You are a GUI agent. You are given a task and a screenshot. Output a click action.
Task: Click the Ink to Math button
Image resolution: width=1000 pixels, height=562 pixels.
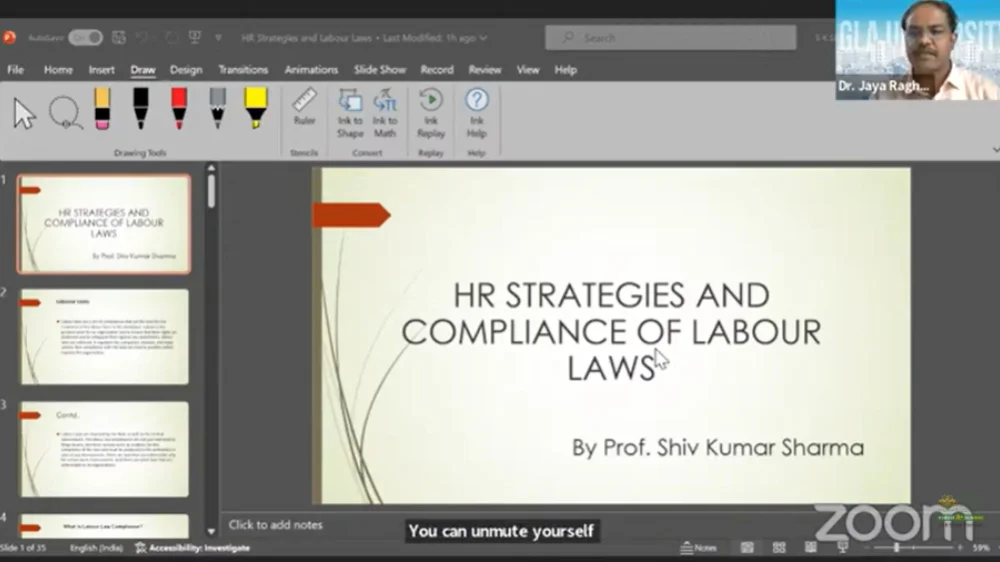tap(385, 113)
